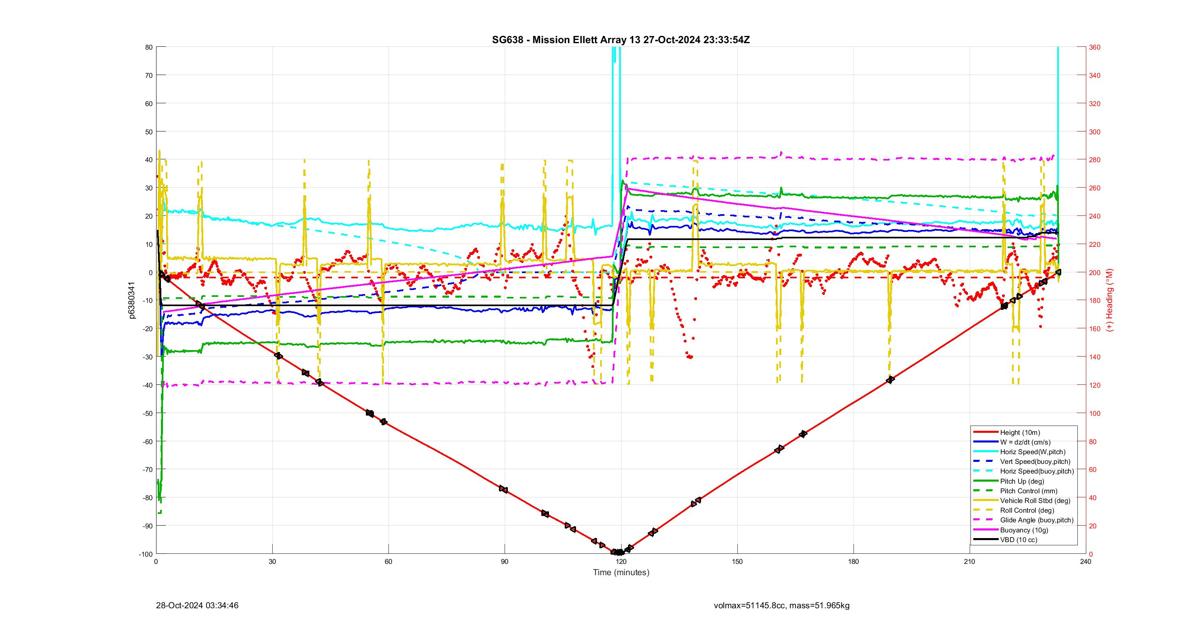This screenshot has height=622, width=1200.
Task: Click the dive apogee marker at the deepest point
Action: pyautogui.click(x=618, y=552)
